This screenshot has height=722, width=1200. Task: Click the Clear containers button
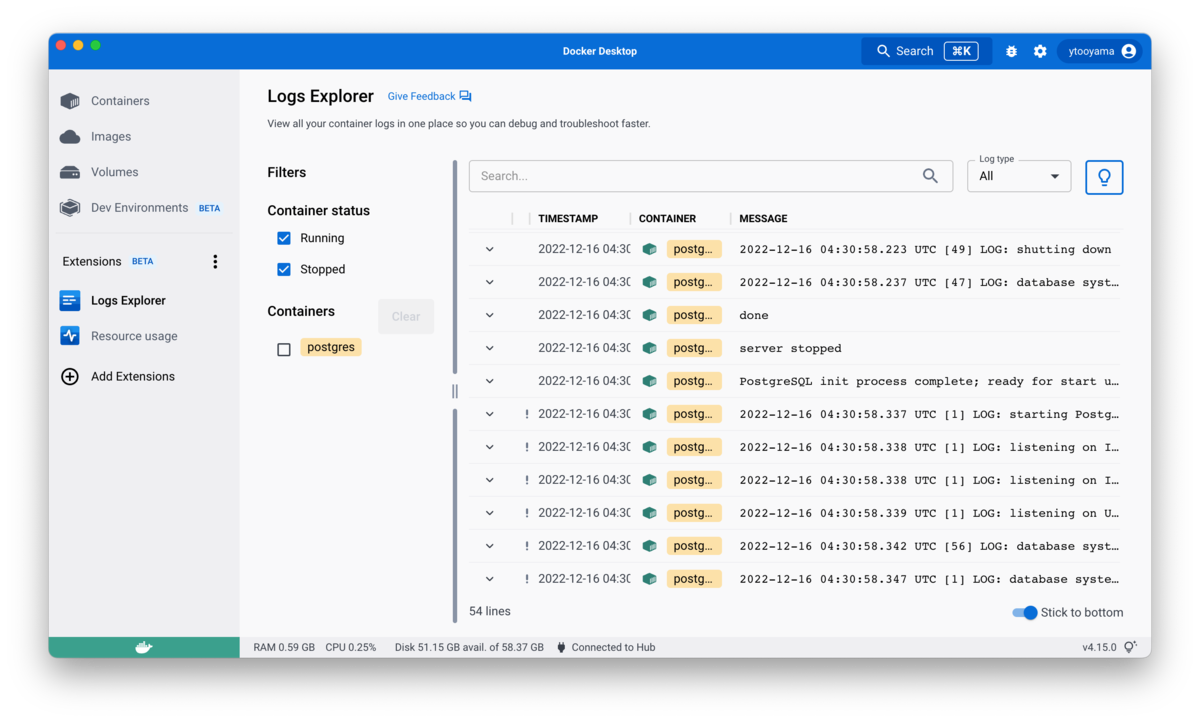click(406, 316)
